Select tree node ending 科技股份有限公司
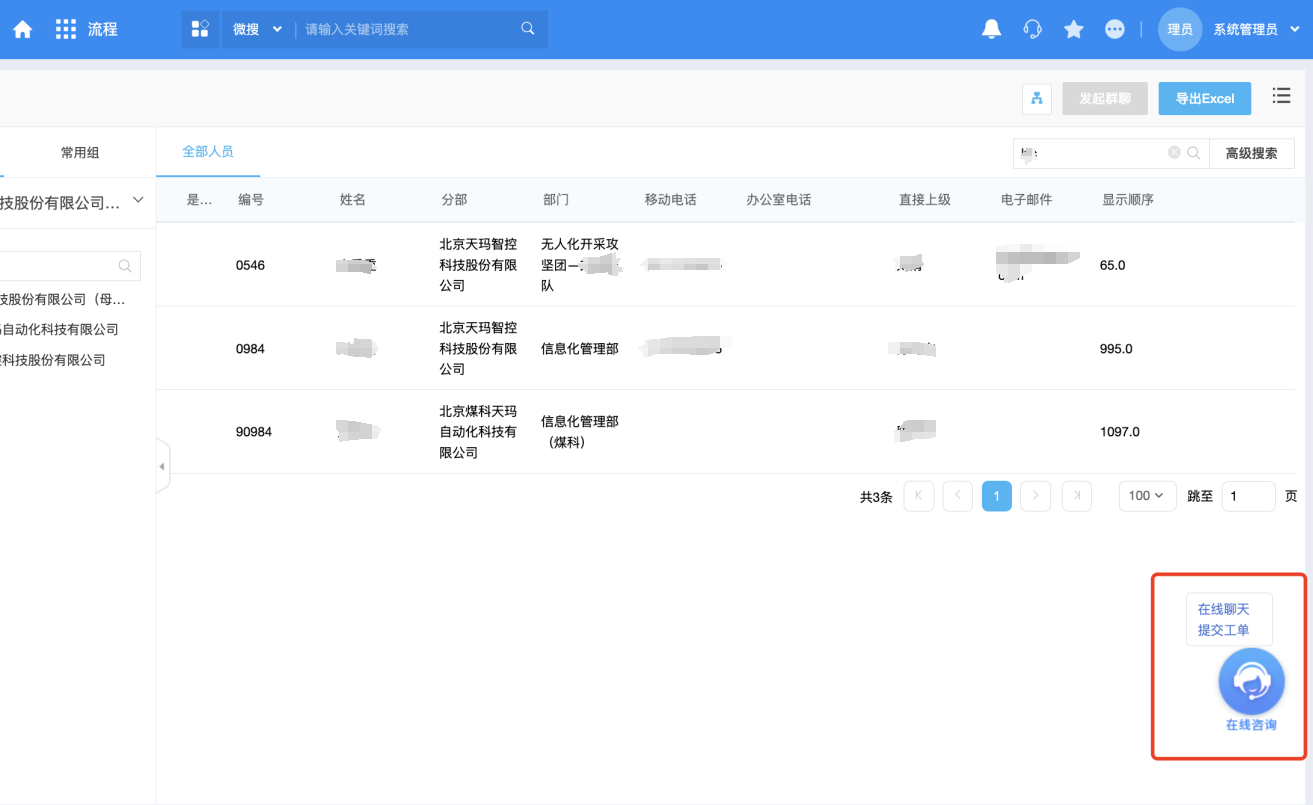This screenshot has width=1313, height=805. pos(53,360)
